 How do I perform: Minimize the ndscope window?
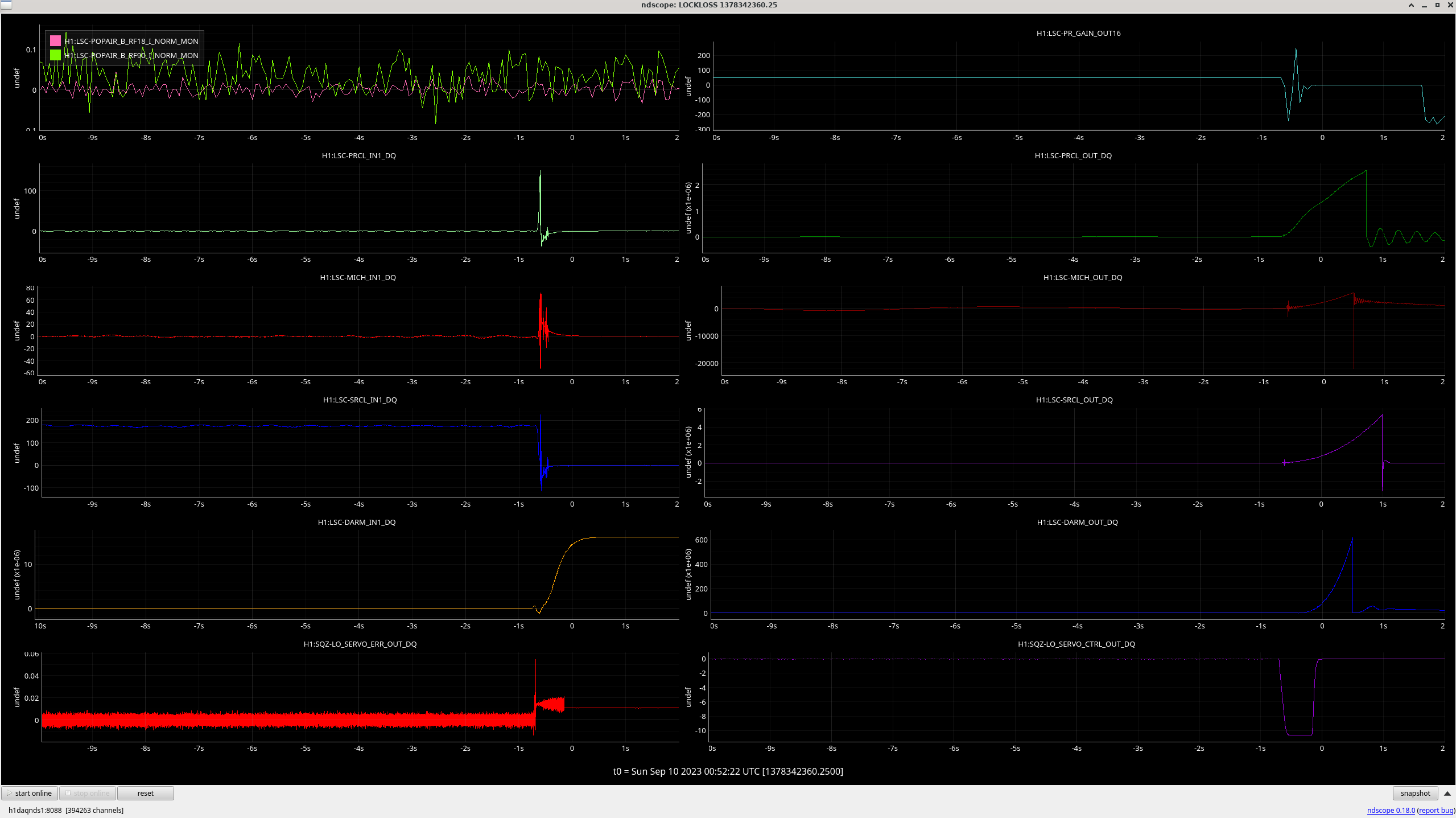pyautogui.click(x=1424, y=5)
